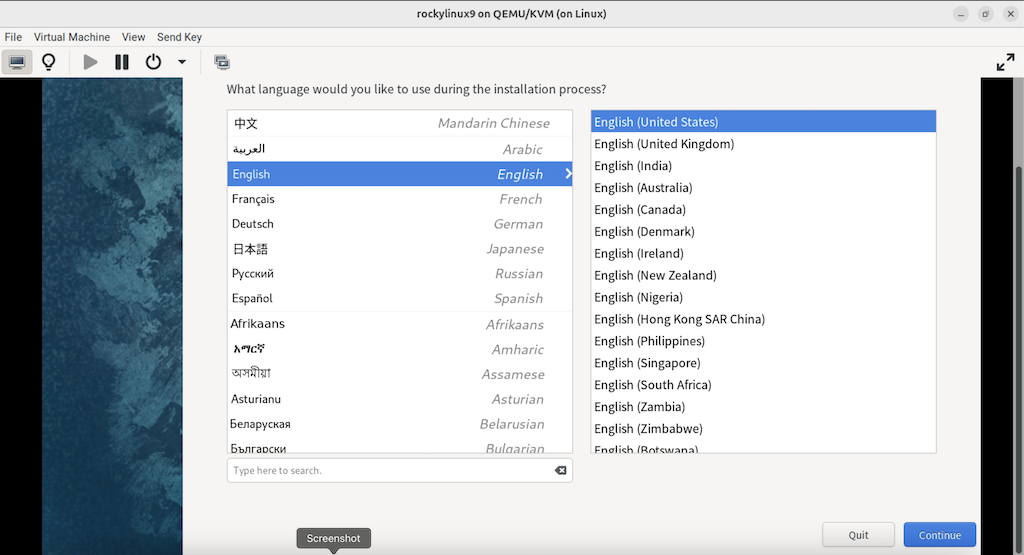Screen dimensions: 1024x555
Task: Click the Quit button
Action: tap(858, 535)
